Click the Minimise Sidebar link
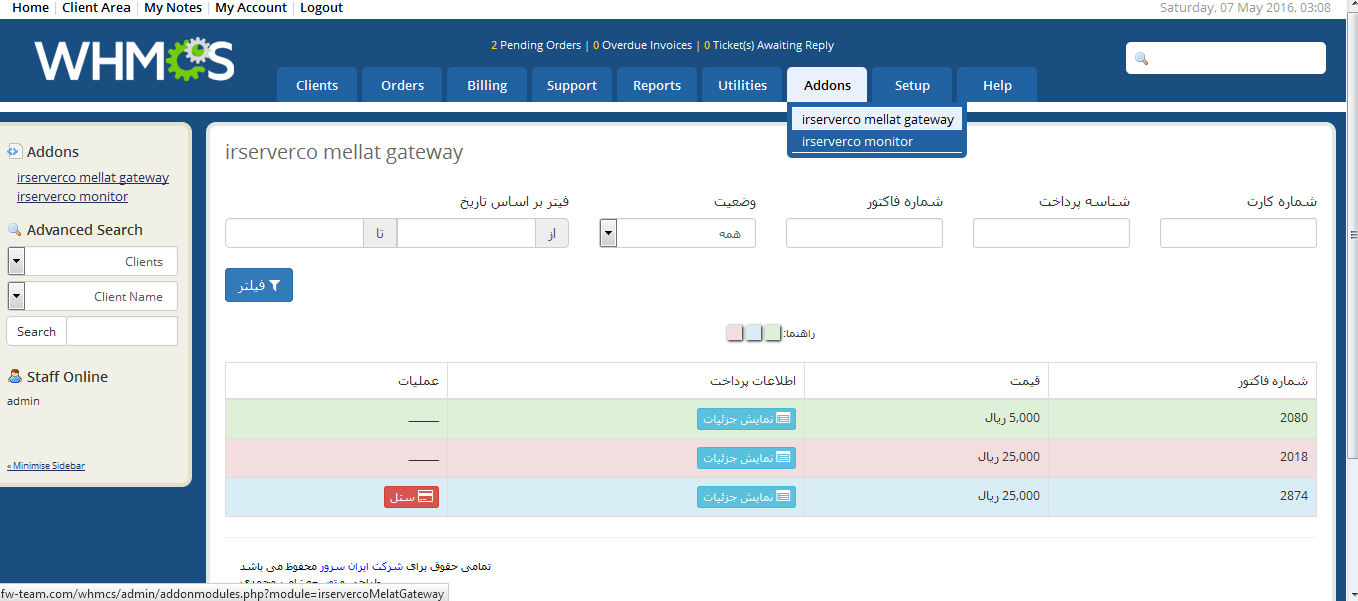The width and height of the screenshot is (1358, 601). pyautogui.click(x=46, y=466)
